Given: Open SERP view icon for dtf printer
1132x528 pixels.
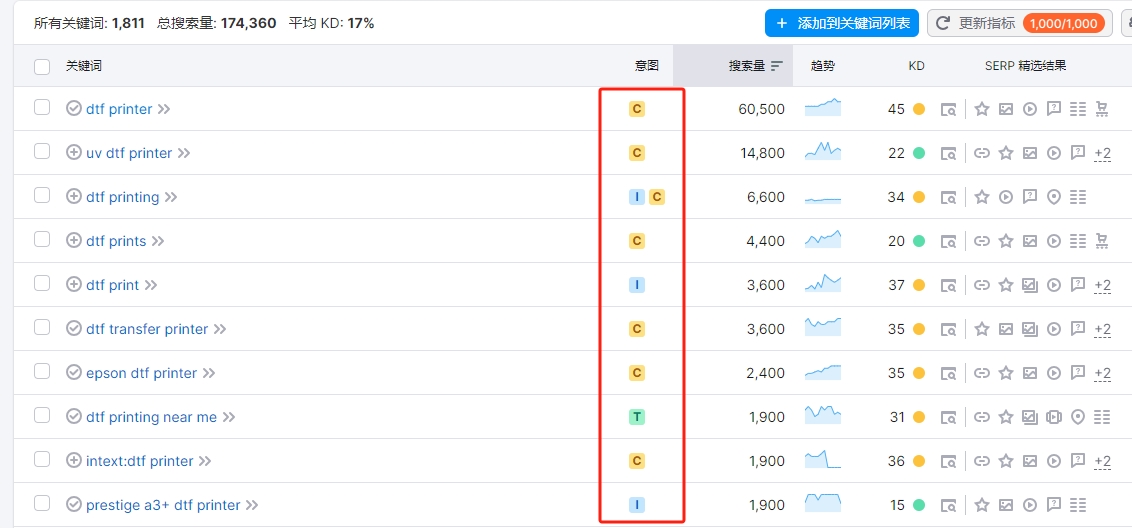Looking at the screenshot, I should 949,109.
